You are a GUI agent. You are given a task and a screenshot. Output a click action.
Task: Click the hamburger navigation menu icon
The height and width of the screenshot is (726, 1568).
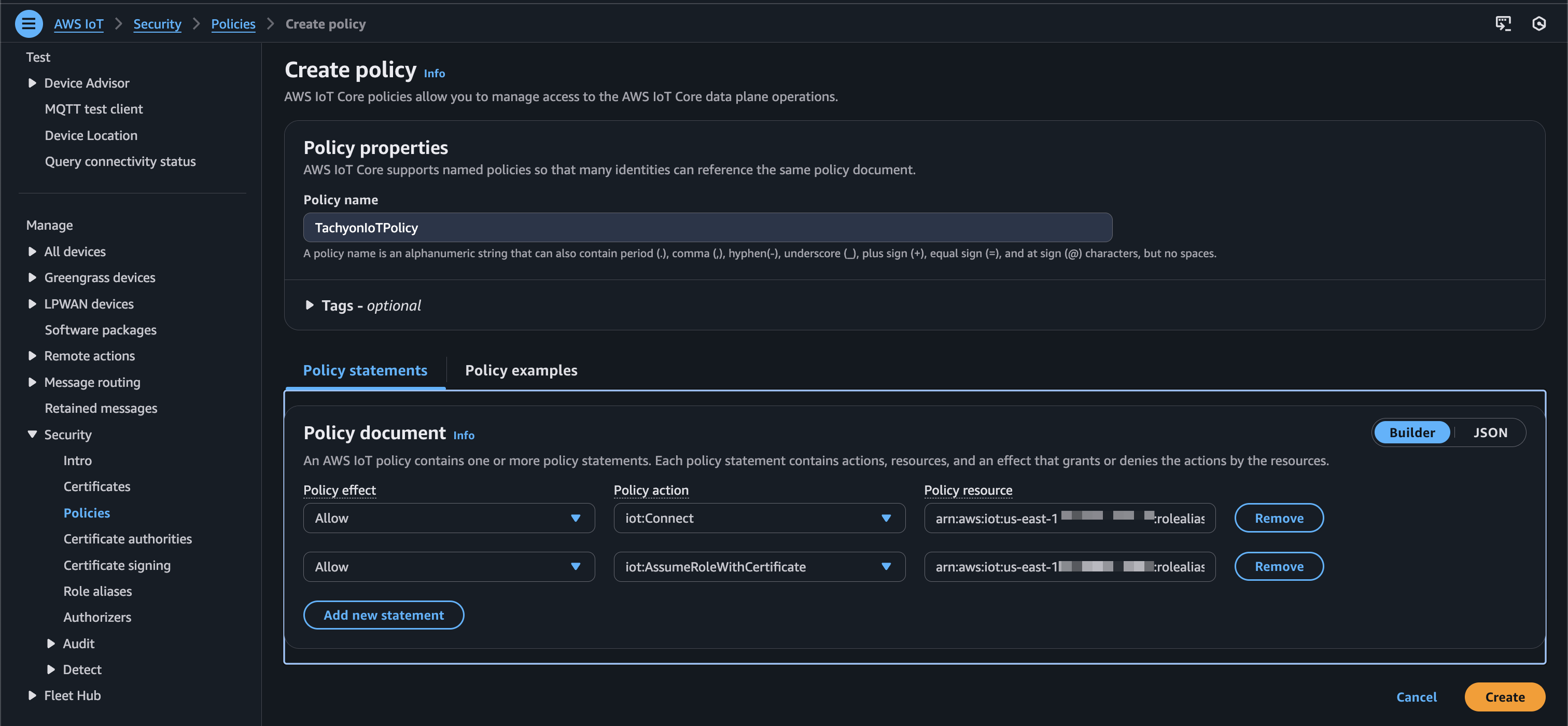coord(29,24)
